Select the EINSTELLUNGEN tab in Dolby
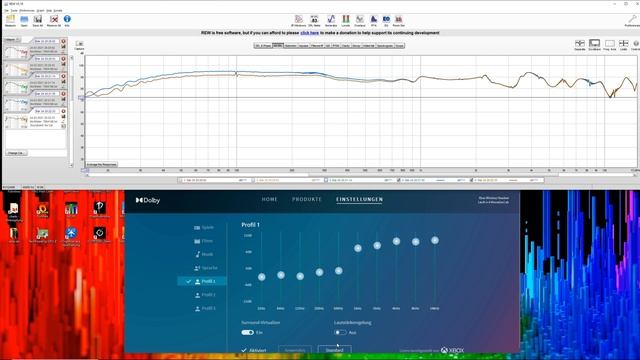This screenshot has height=360, width=640. coord(360,200)
